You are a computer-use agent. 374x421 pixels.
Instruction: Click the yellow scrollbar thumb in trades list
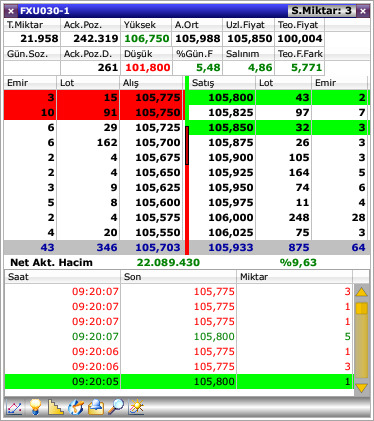362,308
